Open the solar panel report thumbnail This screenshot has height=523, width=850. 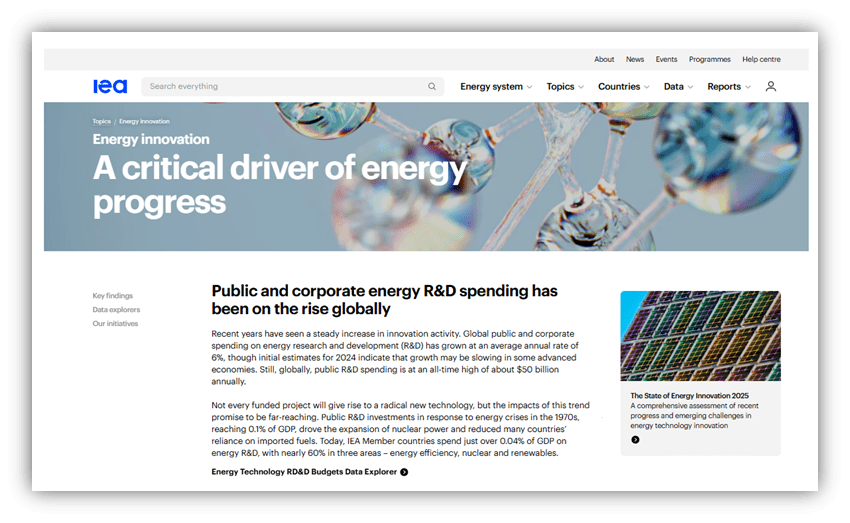700,336
